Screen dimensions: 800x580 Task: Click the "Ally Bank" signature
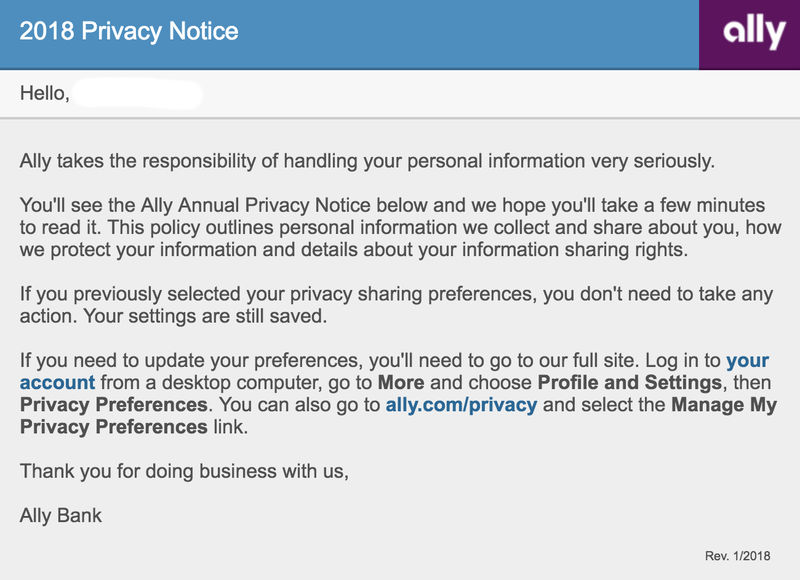click(x=61, y=516)
